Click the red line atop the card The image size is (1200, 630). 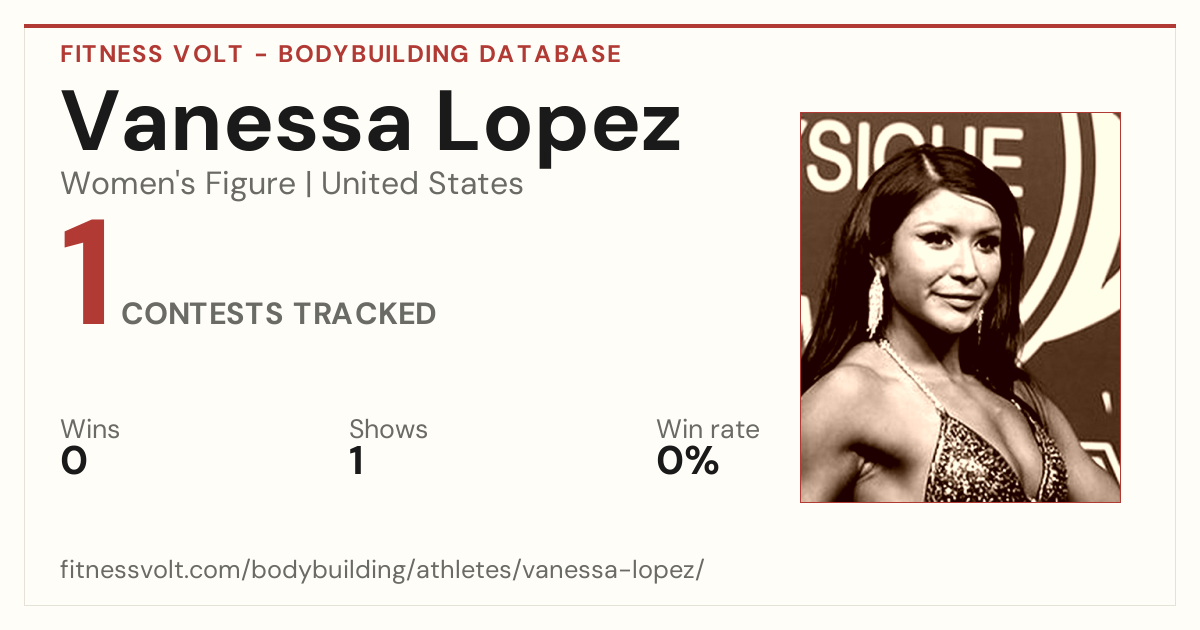tap(600, 26)
